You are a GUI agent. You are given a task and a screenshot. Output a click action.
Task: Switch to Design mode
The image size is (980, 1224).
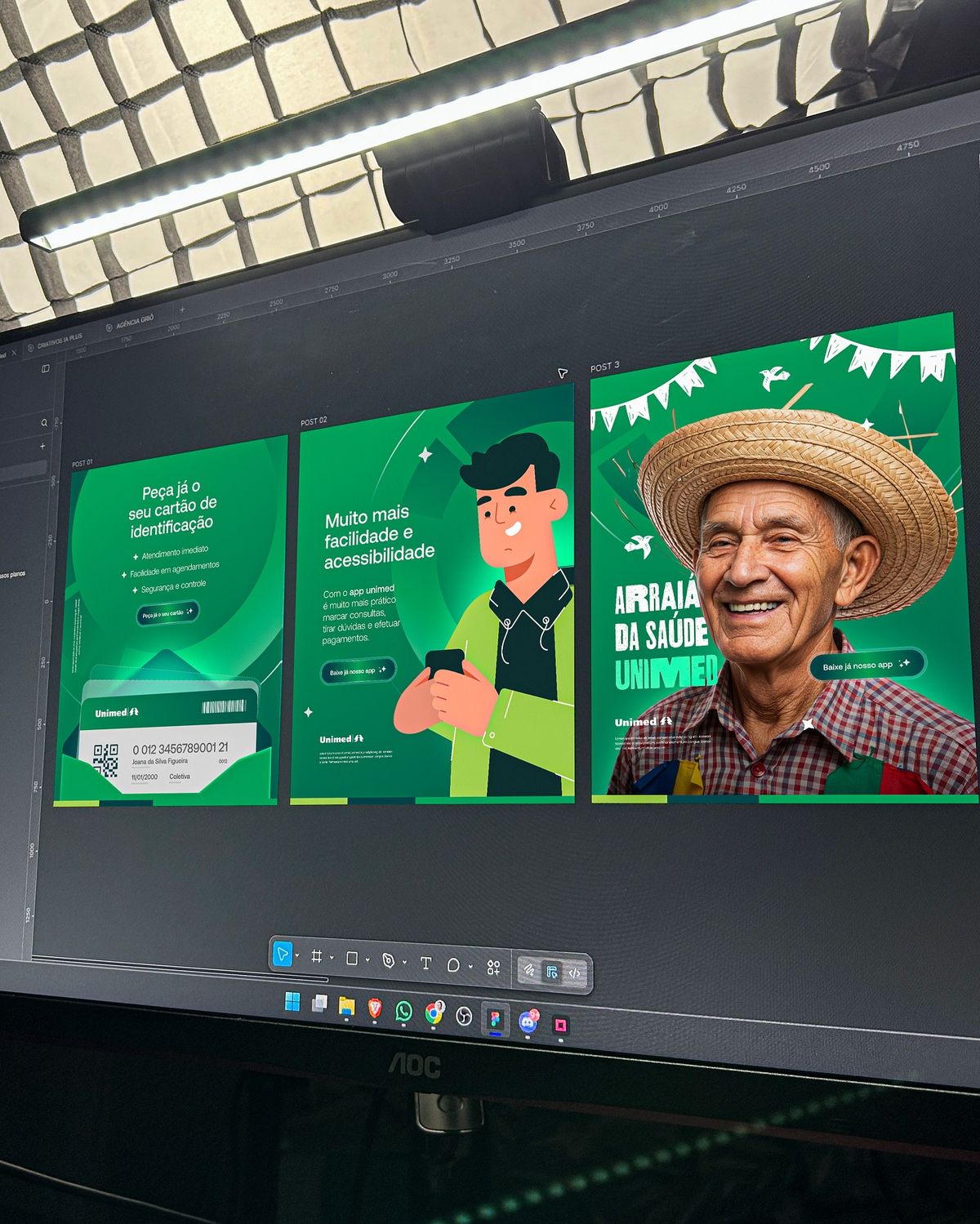pos(552,972)
